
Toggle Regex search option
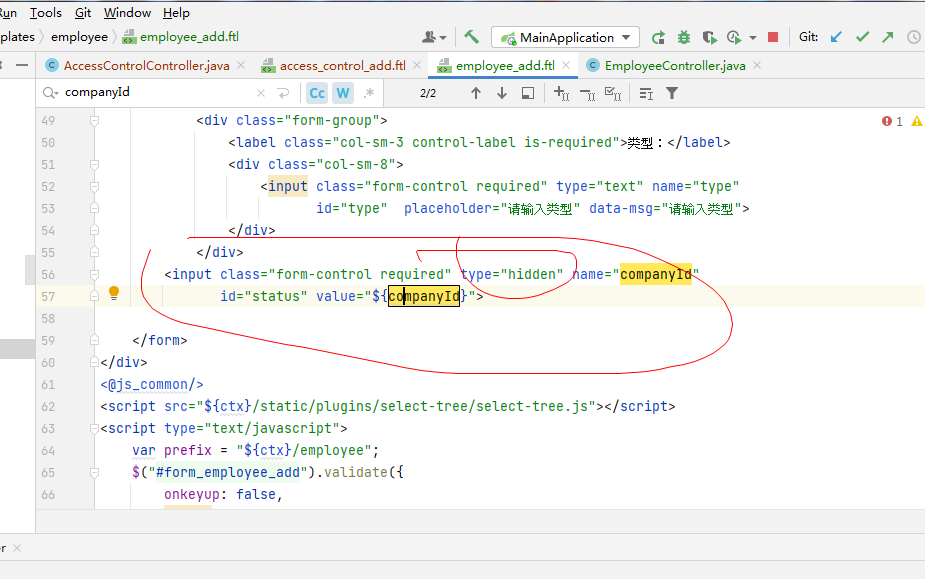[369, 93]
